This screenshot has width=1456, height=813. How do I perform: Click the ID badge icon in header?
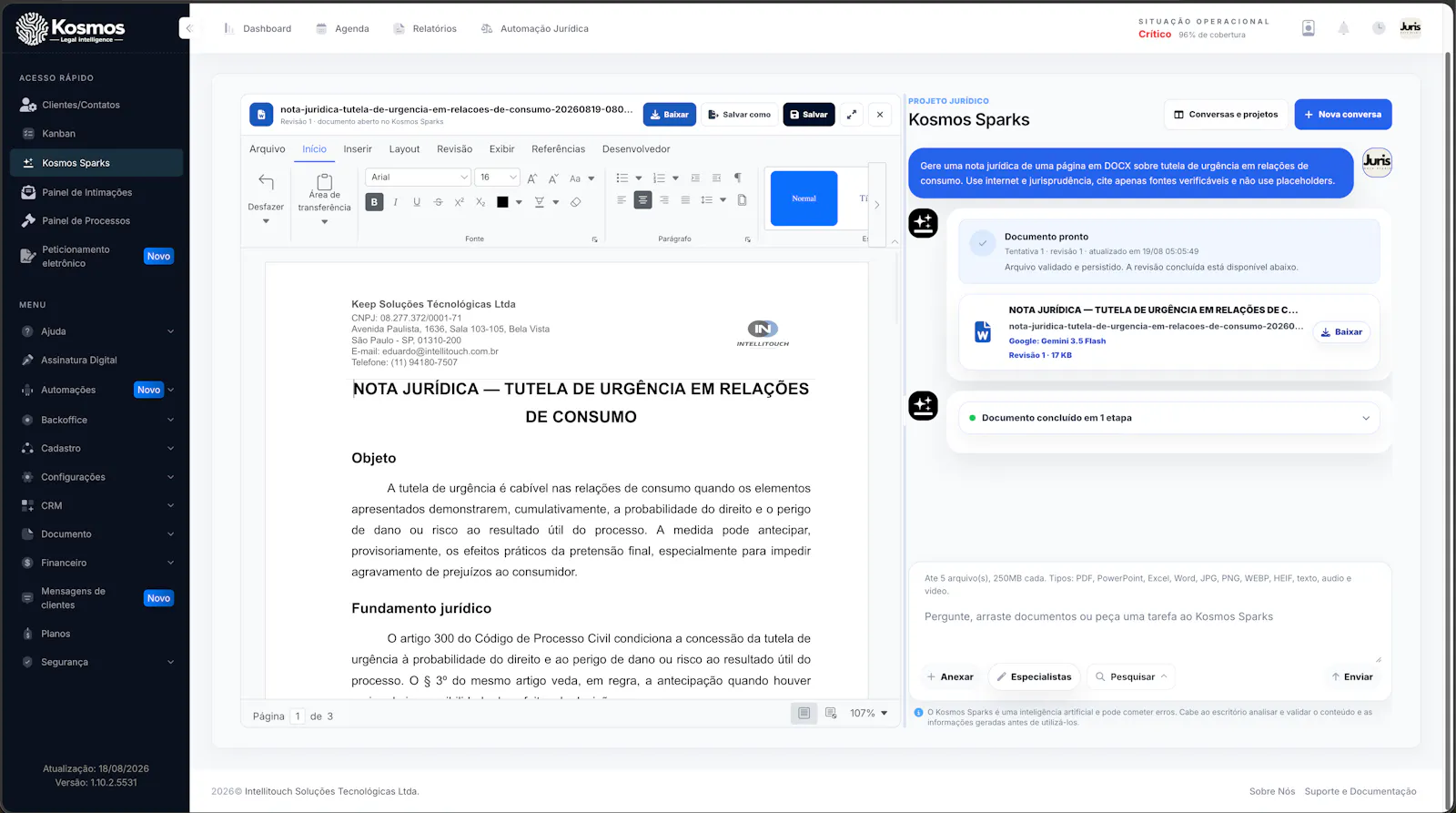click(x=1309, y=28)
